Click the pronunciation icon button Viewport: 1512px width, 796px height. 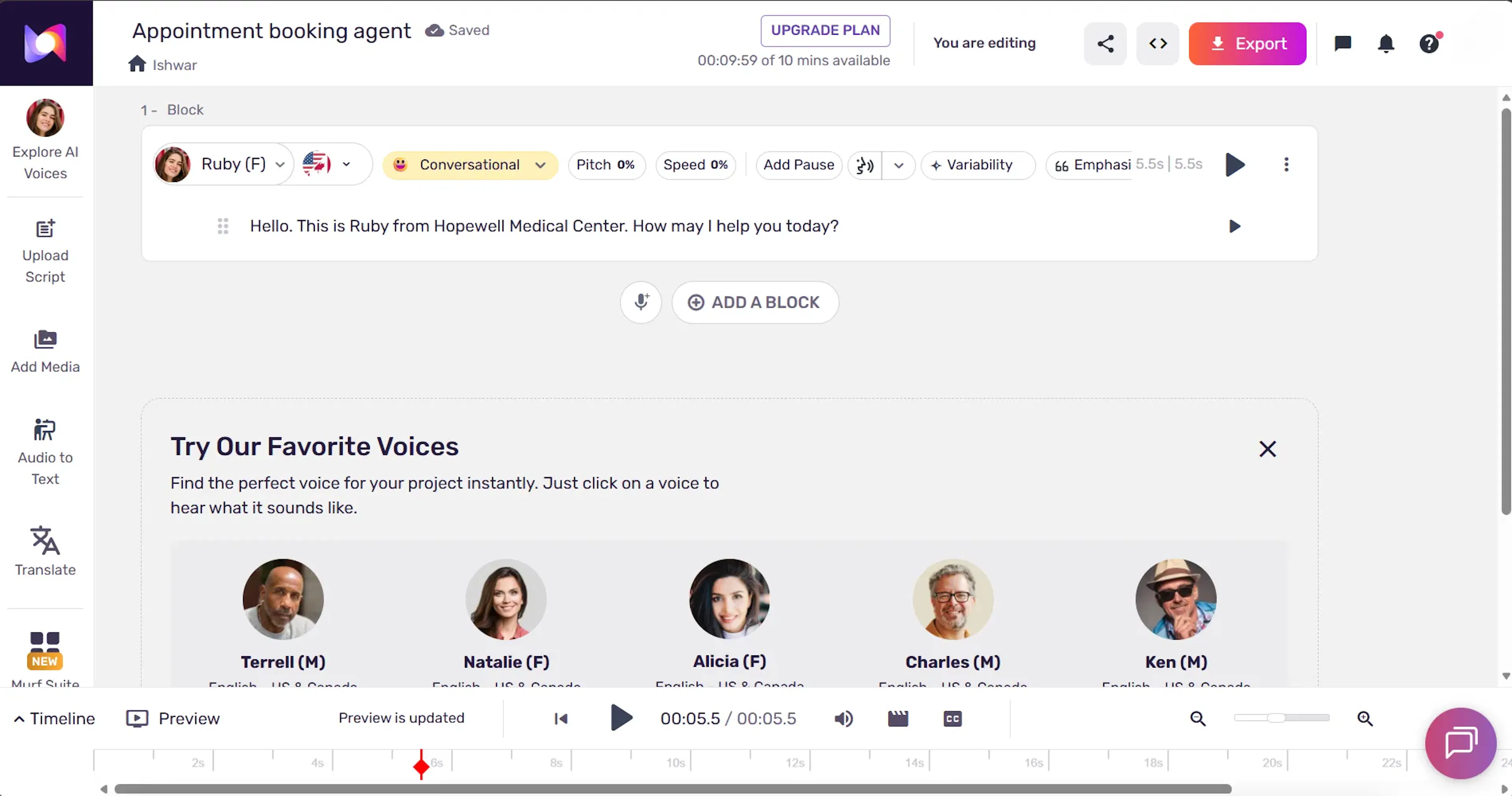point(865,165)
